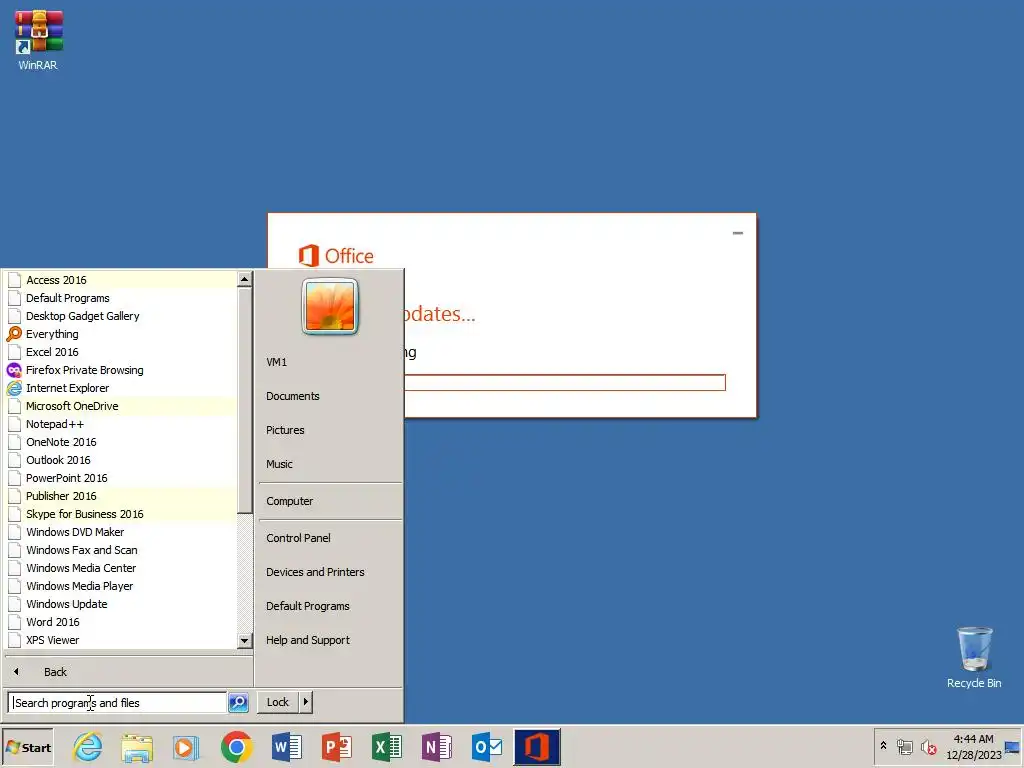Screen dimensions: 1024x768
Task: Open Help and Support
Action: (330, 640)
